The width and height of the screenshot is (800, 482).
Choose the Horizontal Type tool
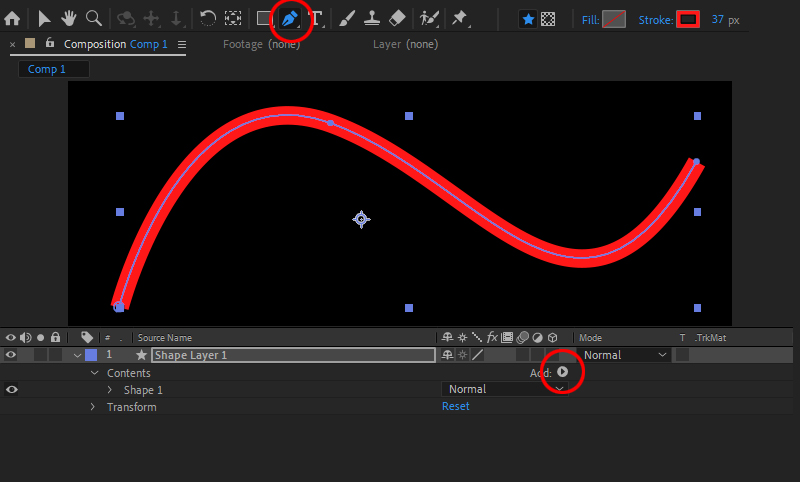point(316,18)
